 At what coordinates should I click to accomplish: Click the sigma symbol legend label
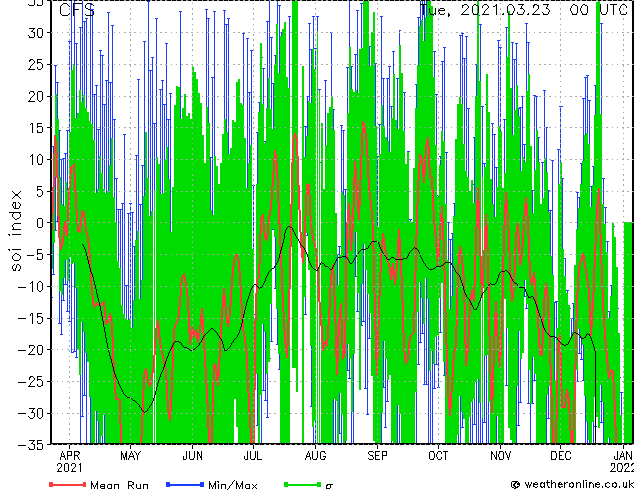coord(329,486)
